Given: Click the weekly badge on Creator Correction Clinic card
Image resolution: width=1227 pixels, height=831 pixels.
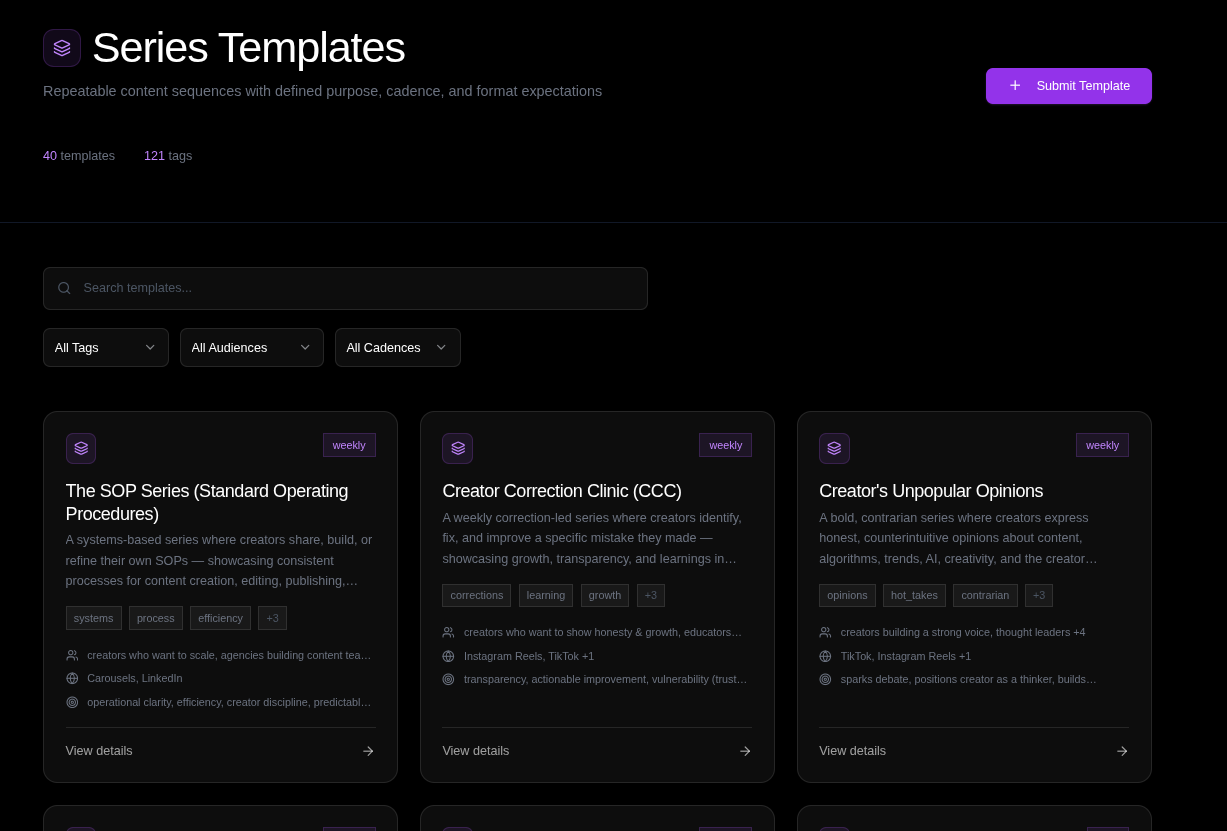Looking at the screenshot, I should [725, 445].
